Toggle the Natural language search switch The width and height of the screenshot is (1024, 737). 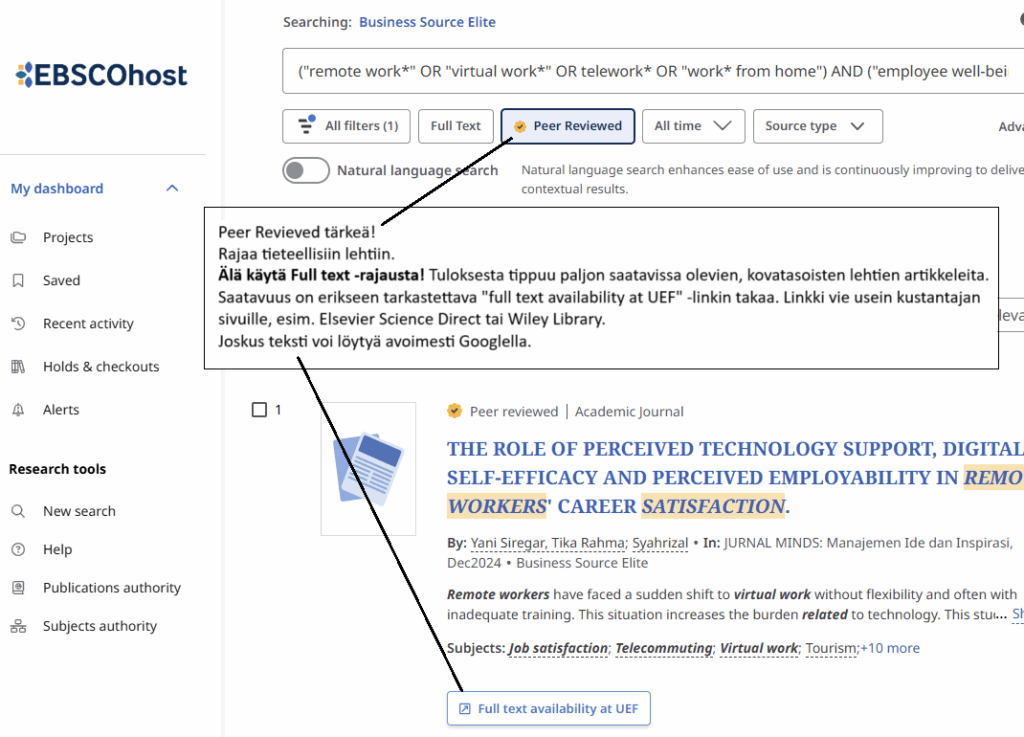(x=306, y=170)
